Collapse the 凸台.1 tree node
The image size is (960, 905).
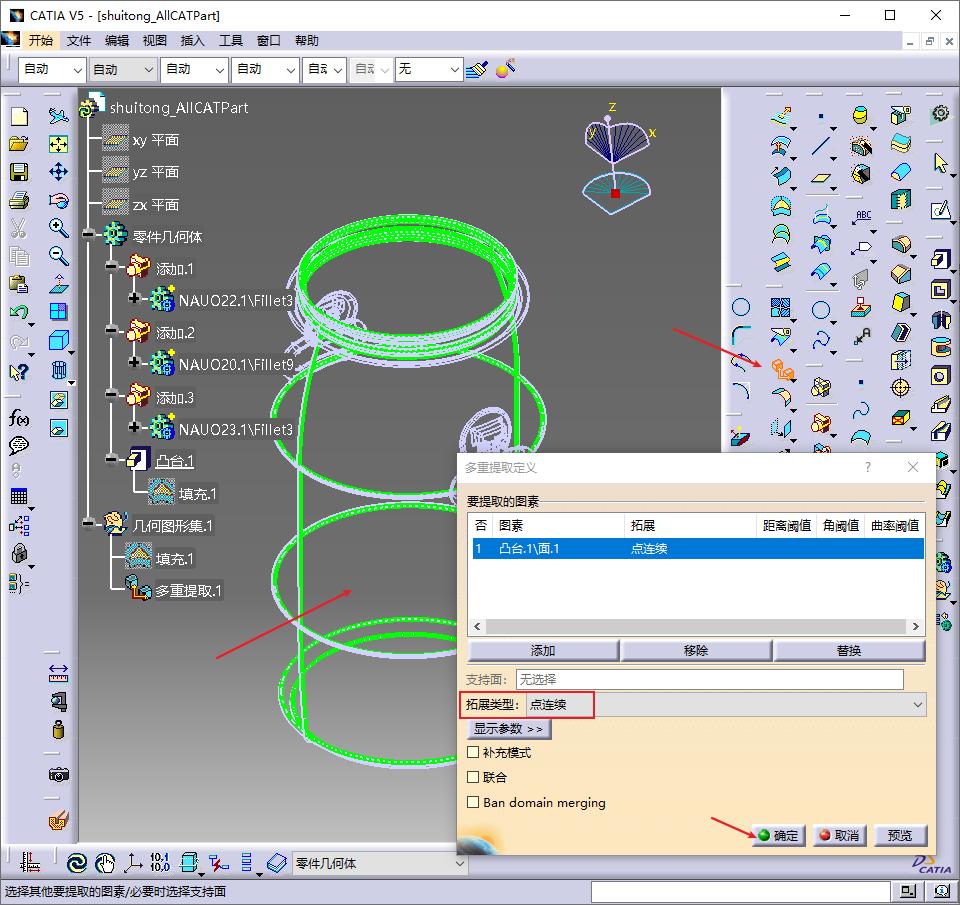click(111, 459)
